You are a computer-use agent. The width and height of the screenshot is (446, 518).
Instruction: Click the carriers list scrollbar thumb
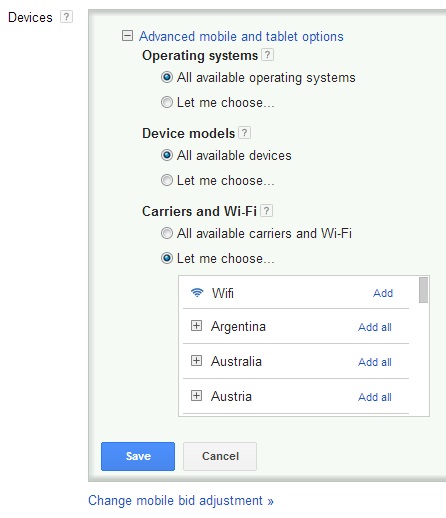[423, 290]
